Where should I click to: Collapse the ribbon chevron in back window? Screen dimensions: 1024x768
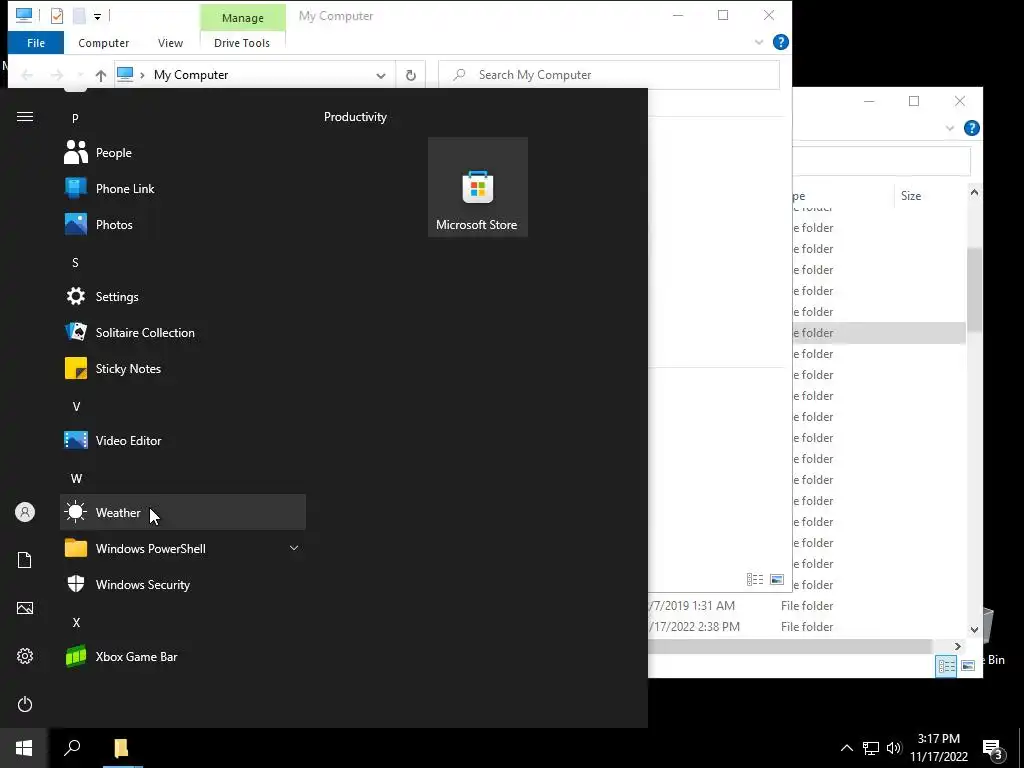[x=950, y=128]
